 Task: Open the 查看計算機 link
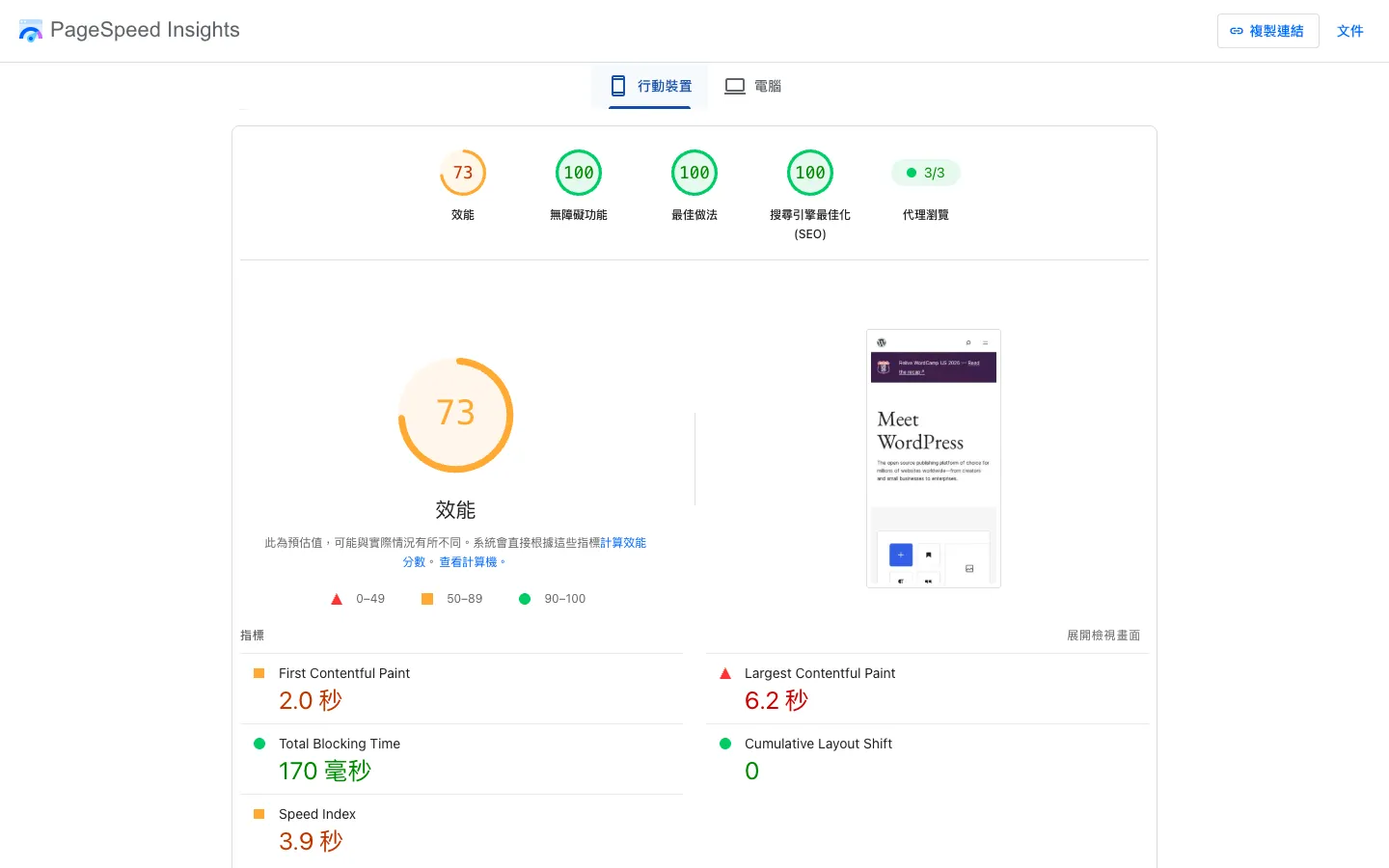point(468,562)
